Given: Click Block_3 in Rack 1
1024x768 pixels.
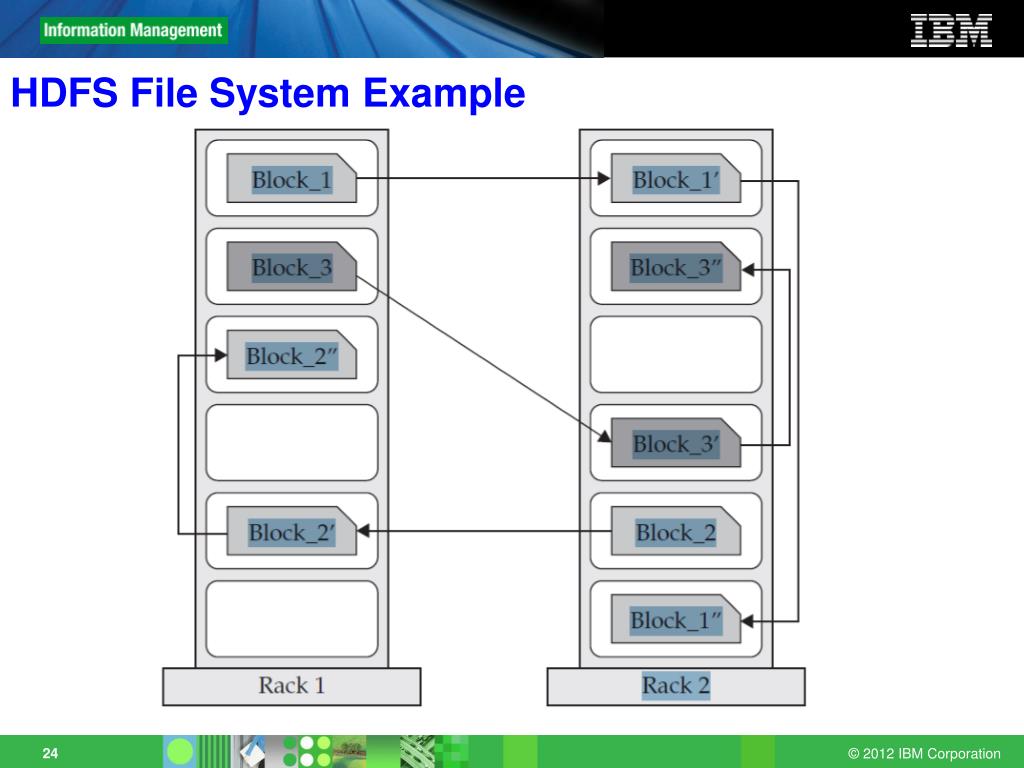Looking at the screenshot, I should (291, 266).
